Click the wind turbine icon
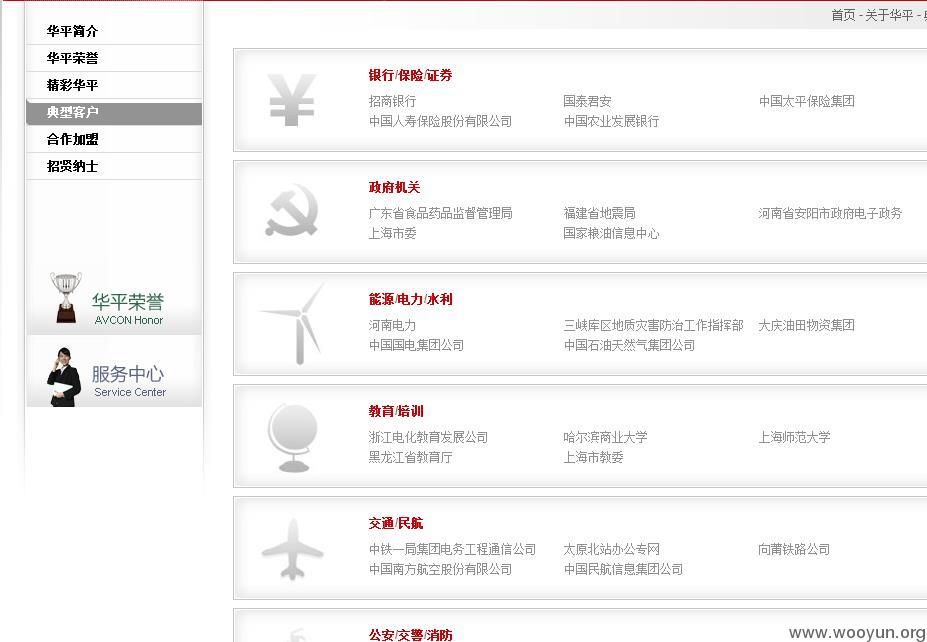927x642 pixels. point(294,323)
